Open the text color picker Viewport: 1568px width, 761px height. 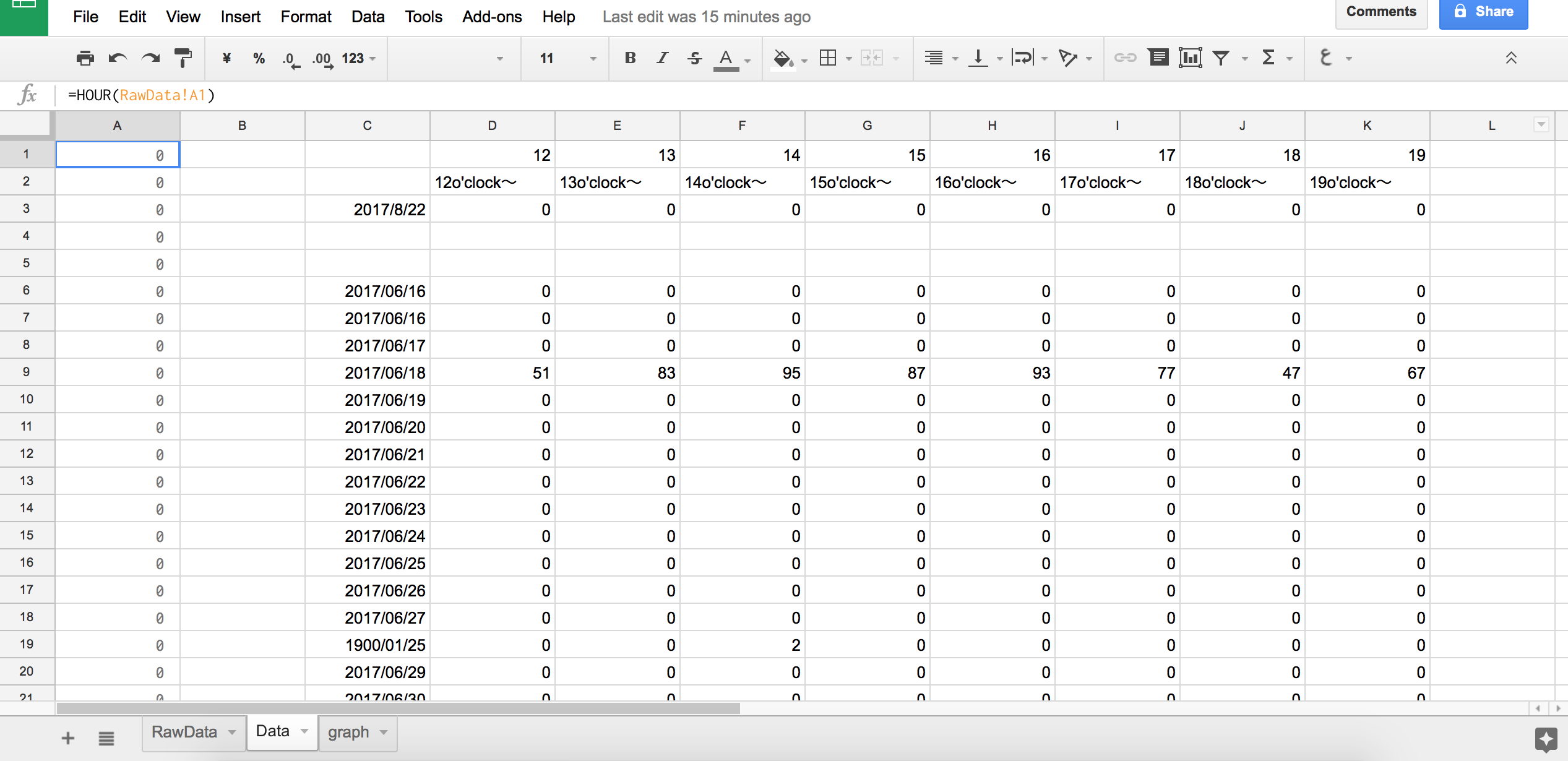point(726,59)
